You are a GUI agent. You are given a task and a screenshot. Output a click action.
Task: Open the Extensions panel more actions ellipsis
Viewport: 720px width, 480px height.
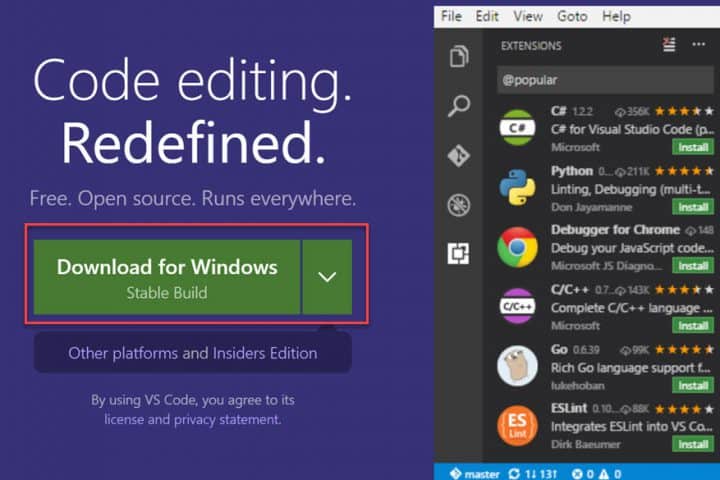[699, 45]
